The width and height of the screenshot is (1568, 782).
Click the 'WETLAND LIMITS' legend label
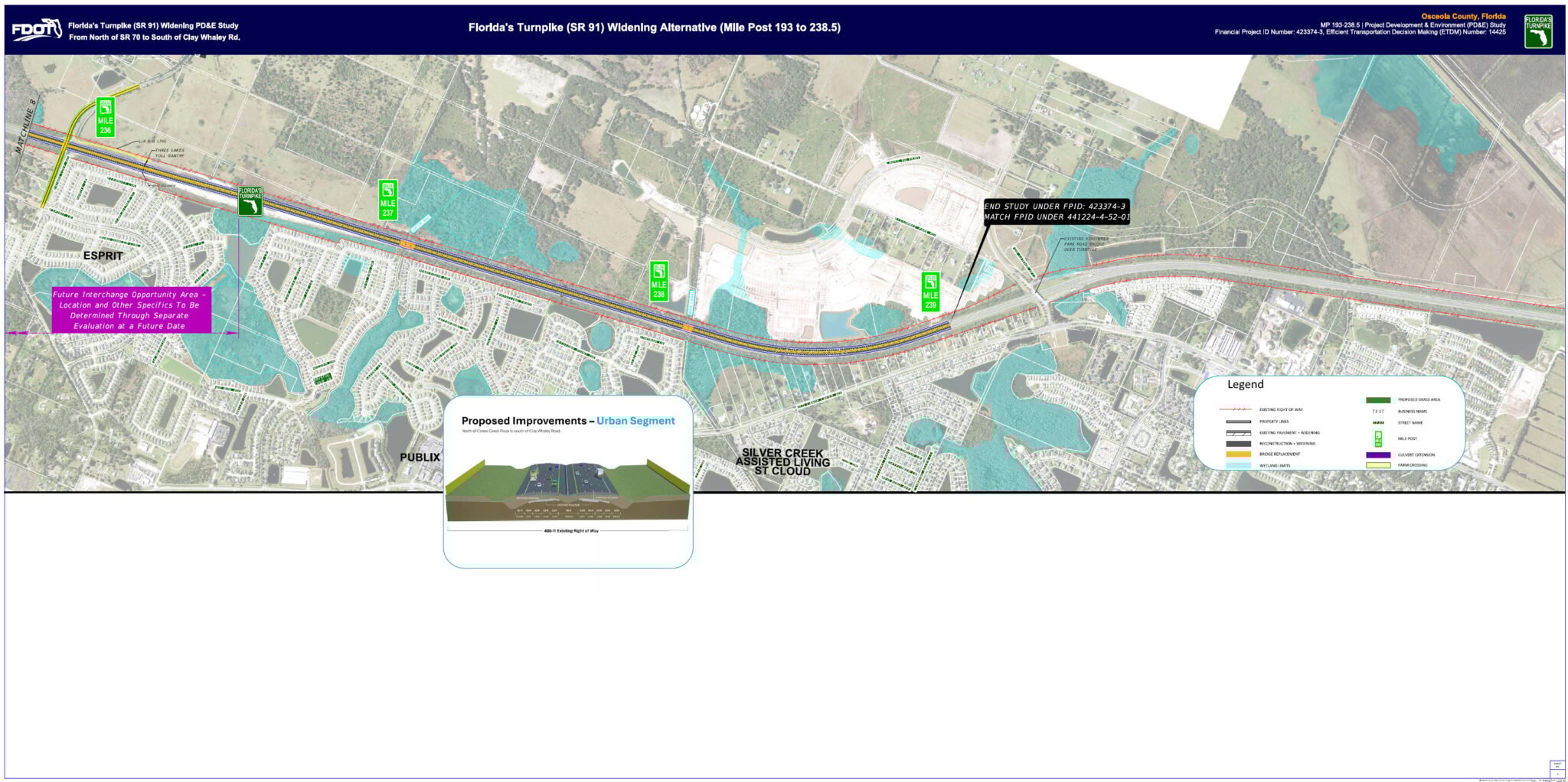pos(1275,466)
